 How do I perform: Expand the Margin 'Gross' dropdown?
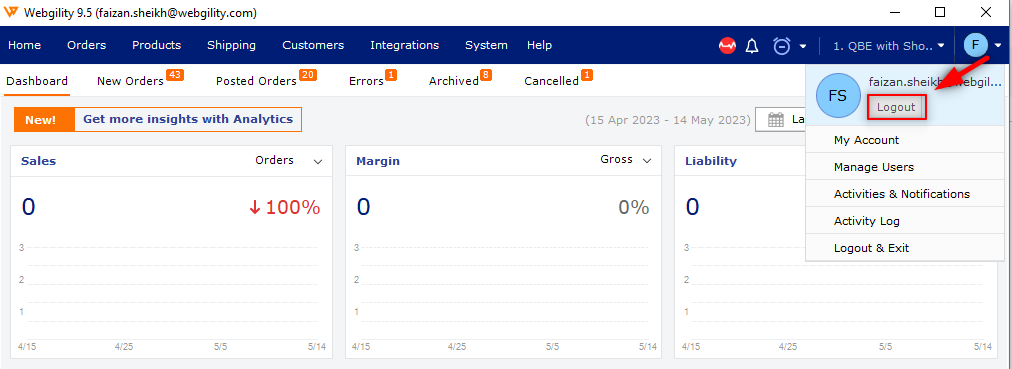pos(626,159)
